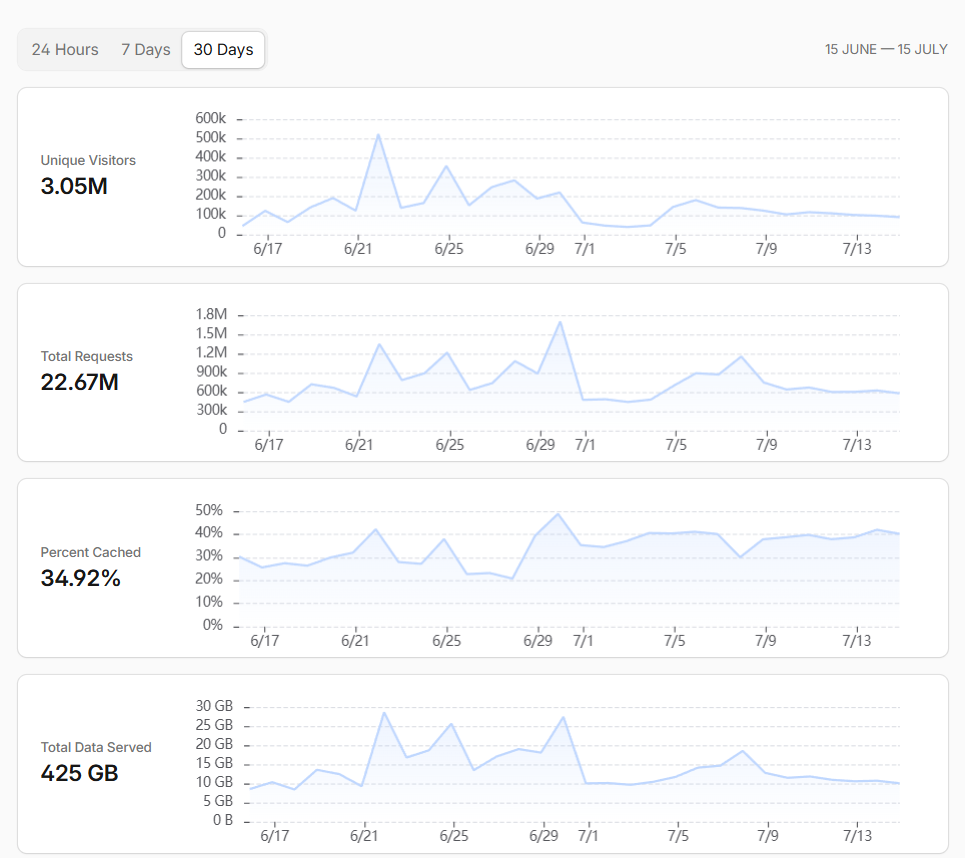
Task: Click the Total Requests peak near 6/29
Action: 559,322
